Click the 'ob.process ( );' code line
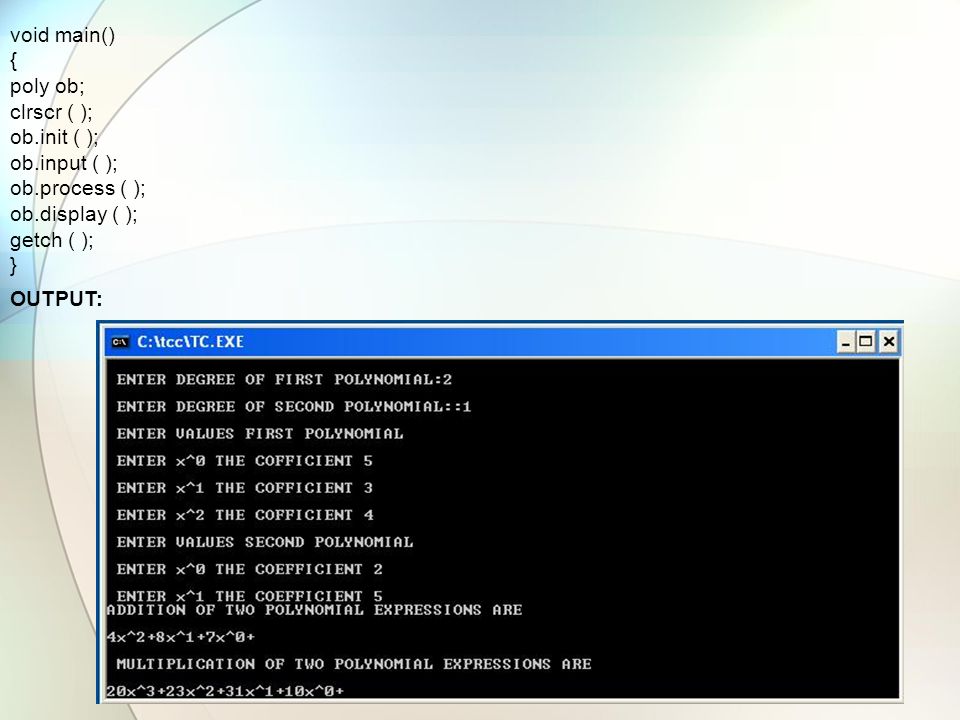Viewport: 960px width, 720px height. pyautogui.click(x=77, y=189)
